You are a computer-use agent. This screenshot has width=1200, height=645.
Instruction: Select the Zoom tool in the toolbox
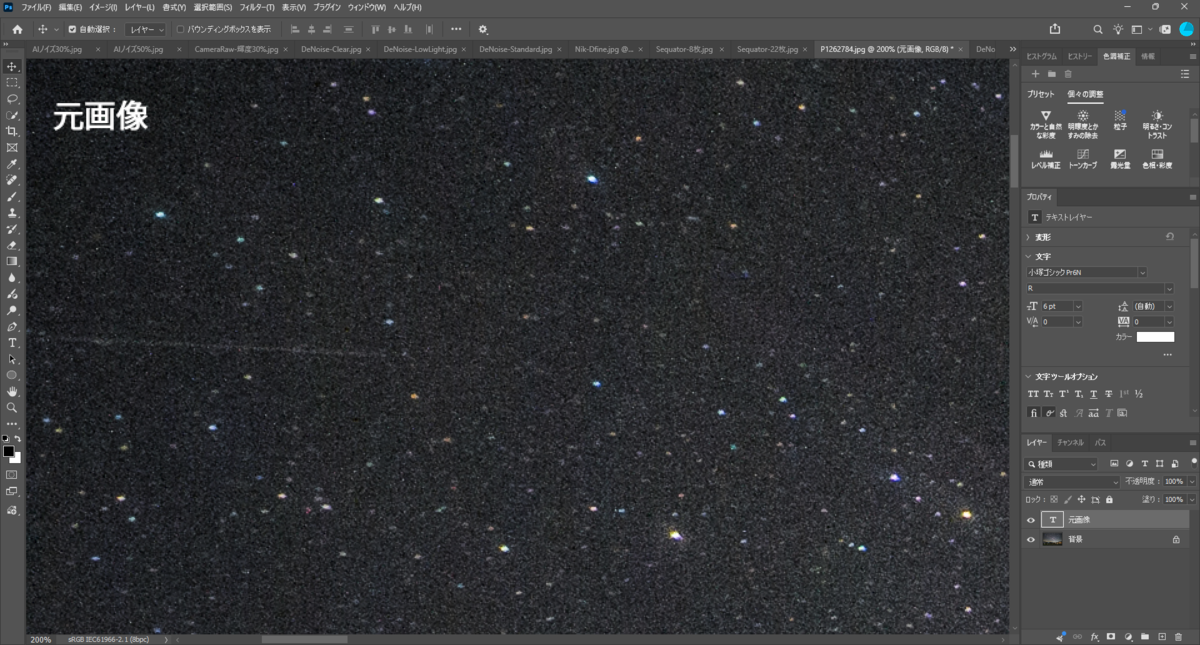[12, 407]
